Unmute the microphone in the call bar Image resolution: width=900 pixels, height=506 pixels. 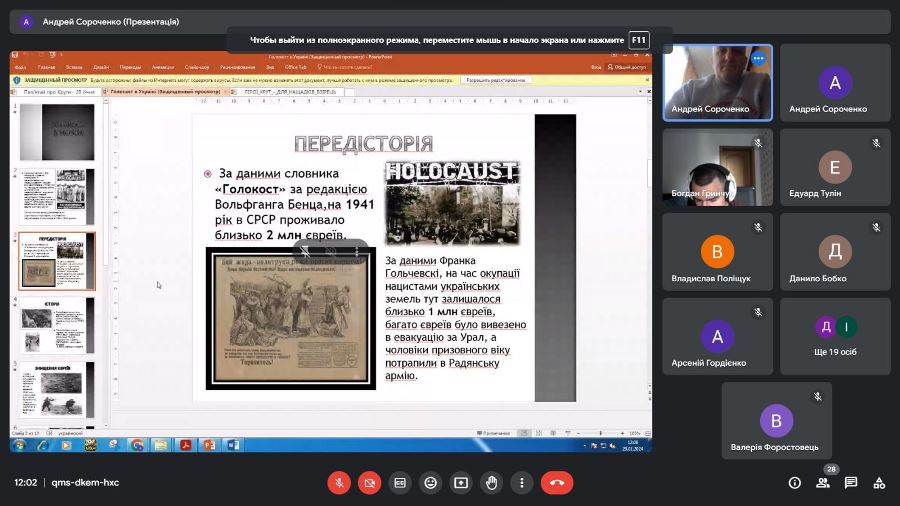coord(339,482)
